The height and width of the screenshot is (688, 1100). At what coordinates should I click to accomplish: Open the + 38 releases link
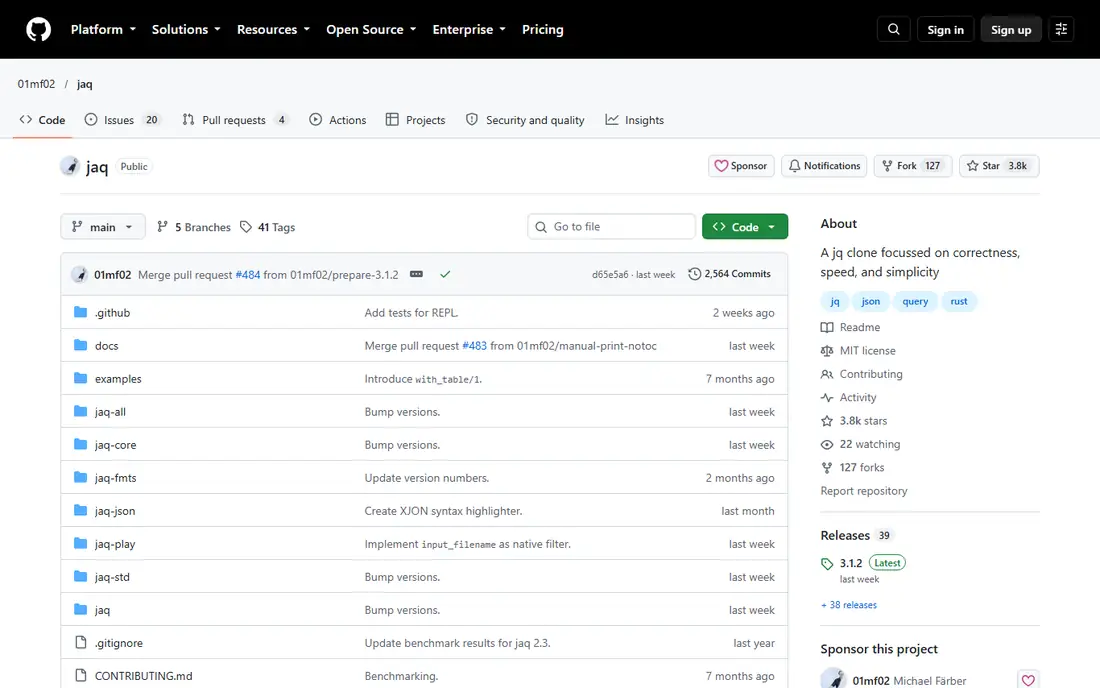(849, 605)
